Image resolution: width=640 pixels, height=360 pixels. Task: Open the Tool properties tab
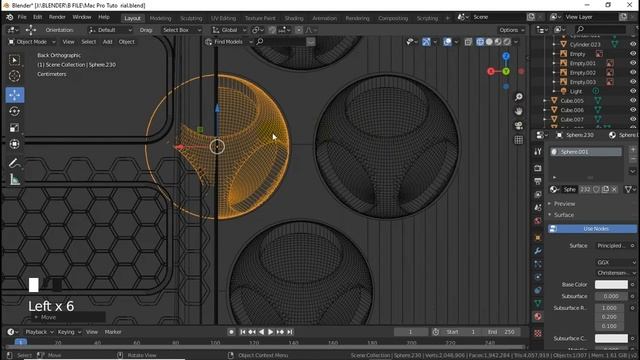pyautogui.click(x=538, y=152)
